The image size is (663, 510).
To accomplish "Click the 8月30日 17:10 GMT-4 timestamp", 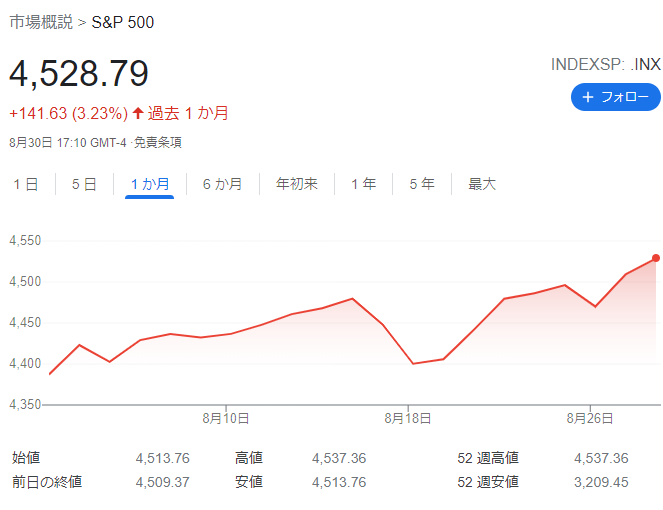I will 68,143.
